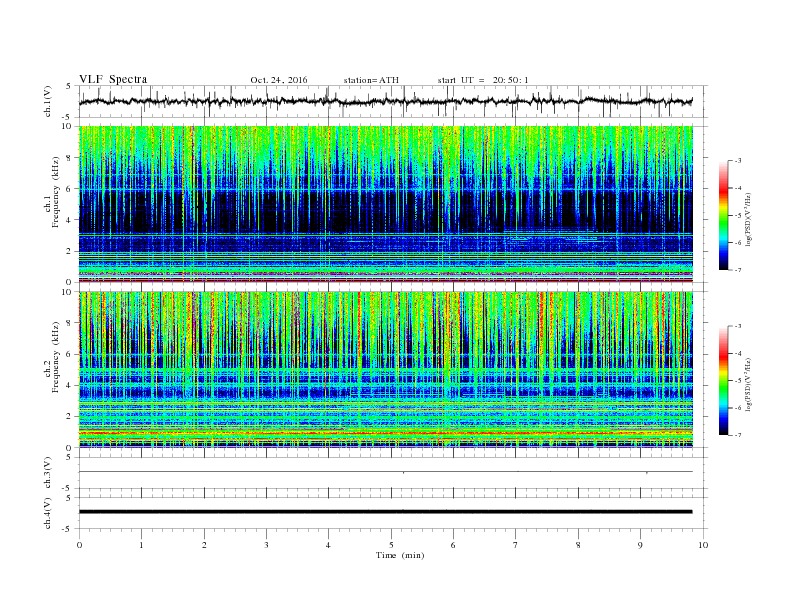Click the '-7' tick on ch.1 colorbar
This screenshot has width=792, height=612.
737,270
